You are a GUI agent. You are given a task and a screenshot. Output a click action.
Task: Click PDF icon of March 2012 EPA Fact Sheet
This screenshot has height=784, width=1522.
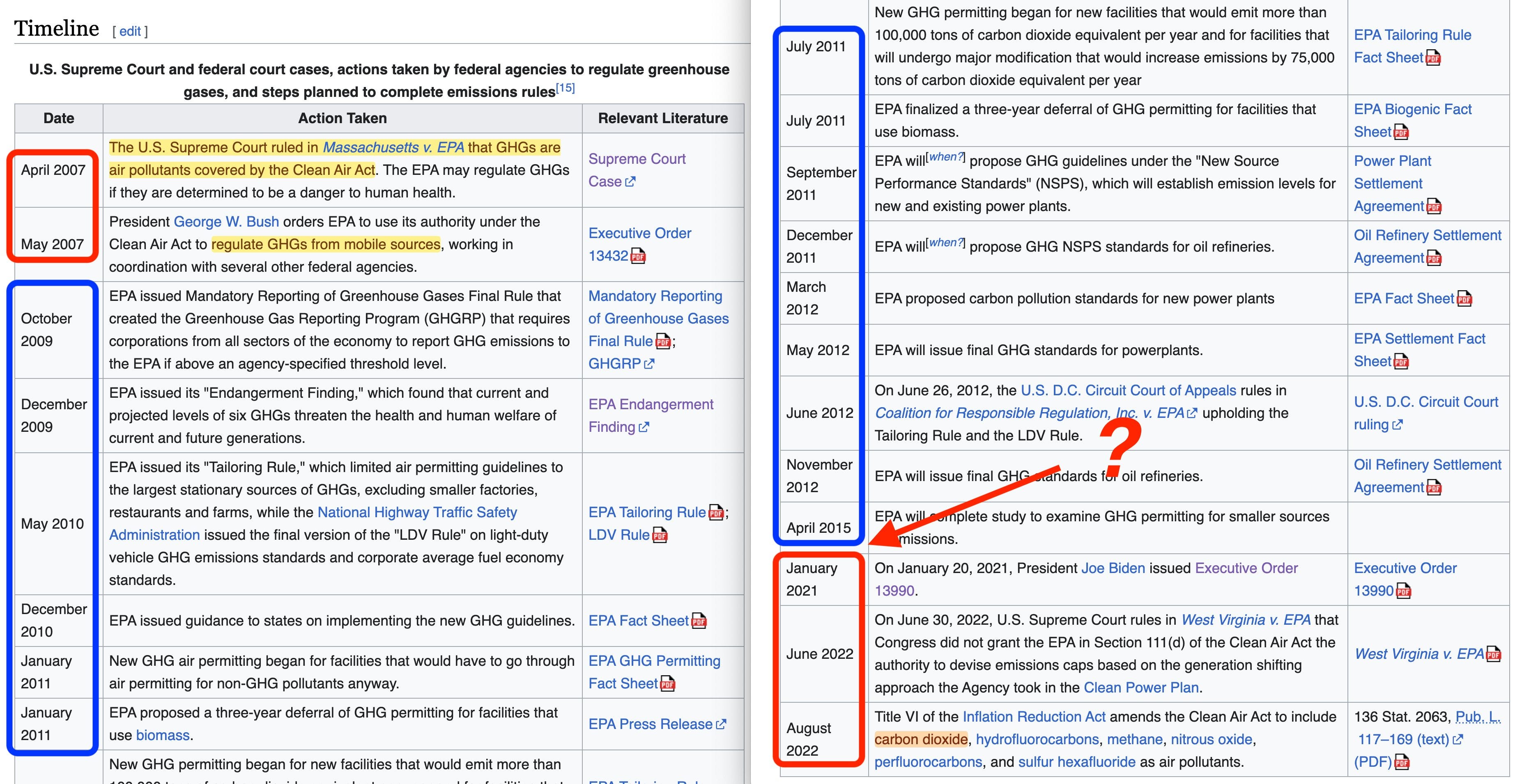coord(1465,299)
